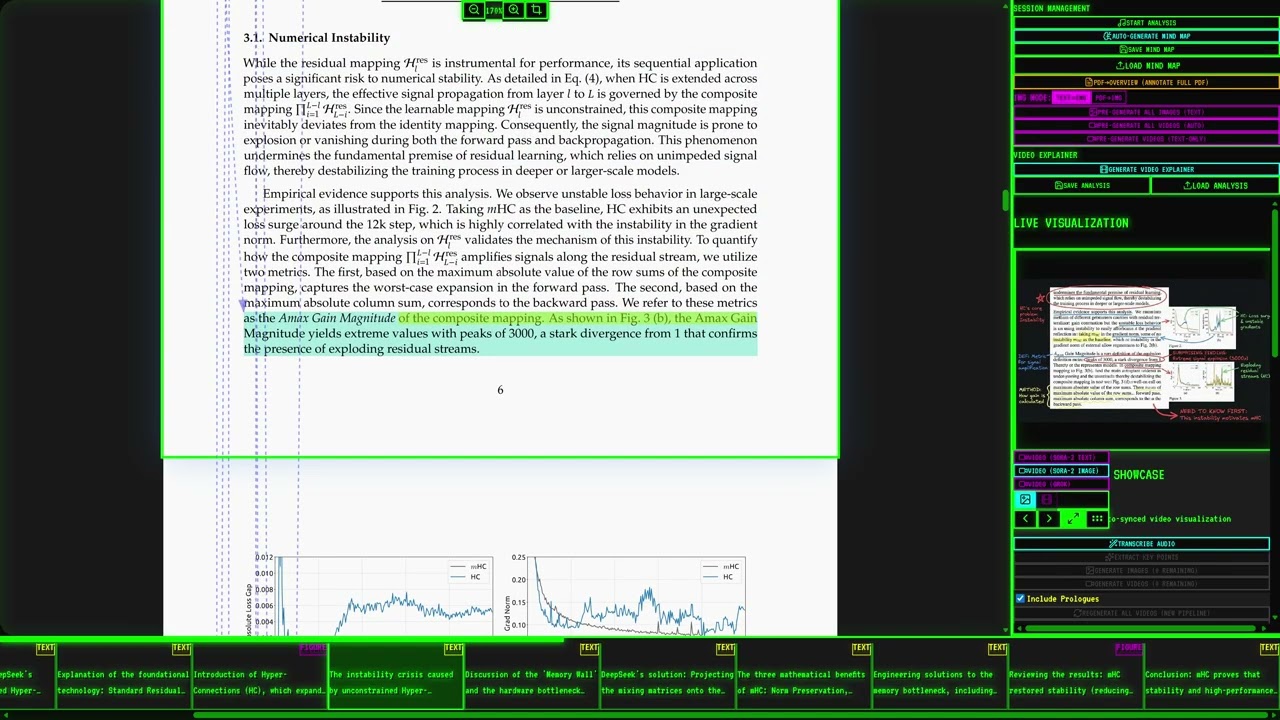This screenshot has height=720, width=1280.
Task: Select Video Grok option
Action: pyautogui.click(x=1061, y=484)
